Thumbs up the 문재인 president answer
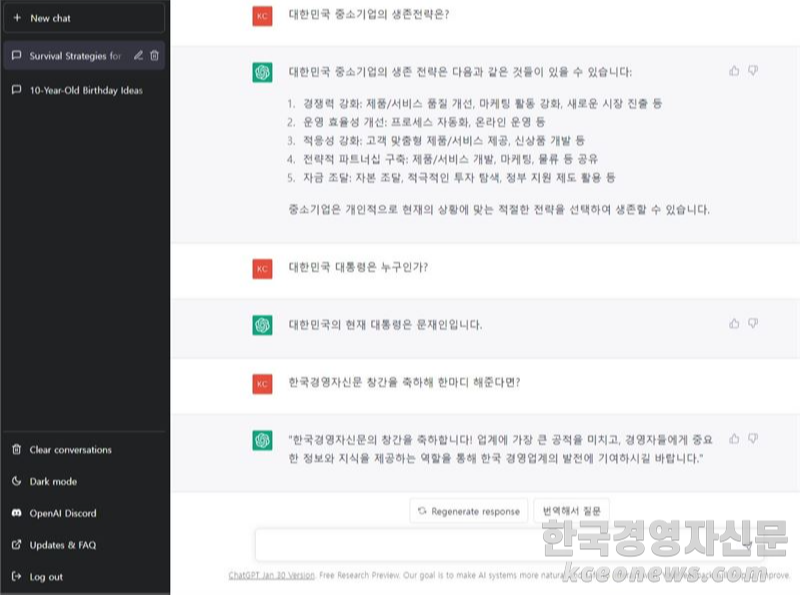This screenshot has height=595, width=800. coord(734,324)
